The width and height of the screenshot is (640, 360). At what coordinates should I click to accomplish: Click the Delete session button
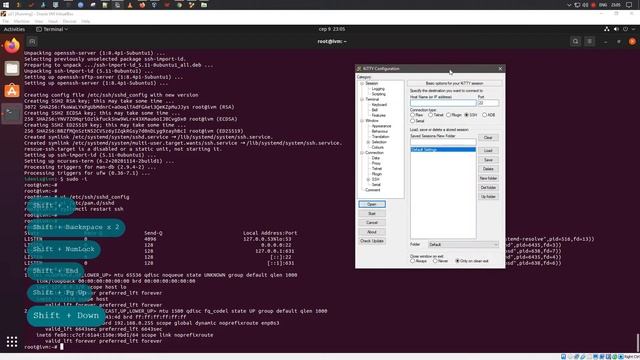[488, 169]
